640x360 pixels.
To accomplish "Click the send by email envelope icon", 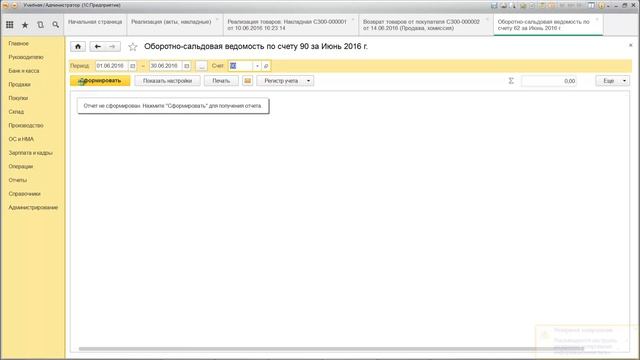I will coord(247,81).
